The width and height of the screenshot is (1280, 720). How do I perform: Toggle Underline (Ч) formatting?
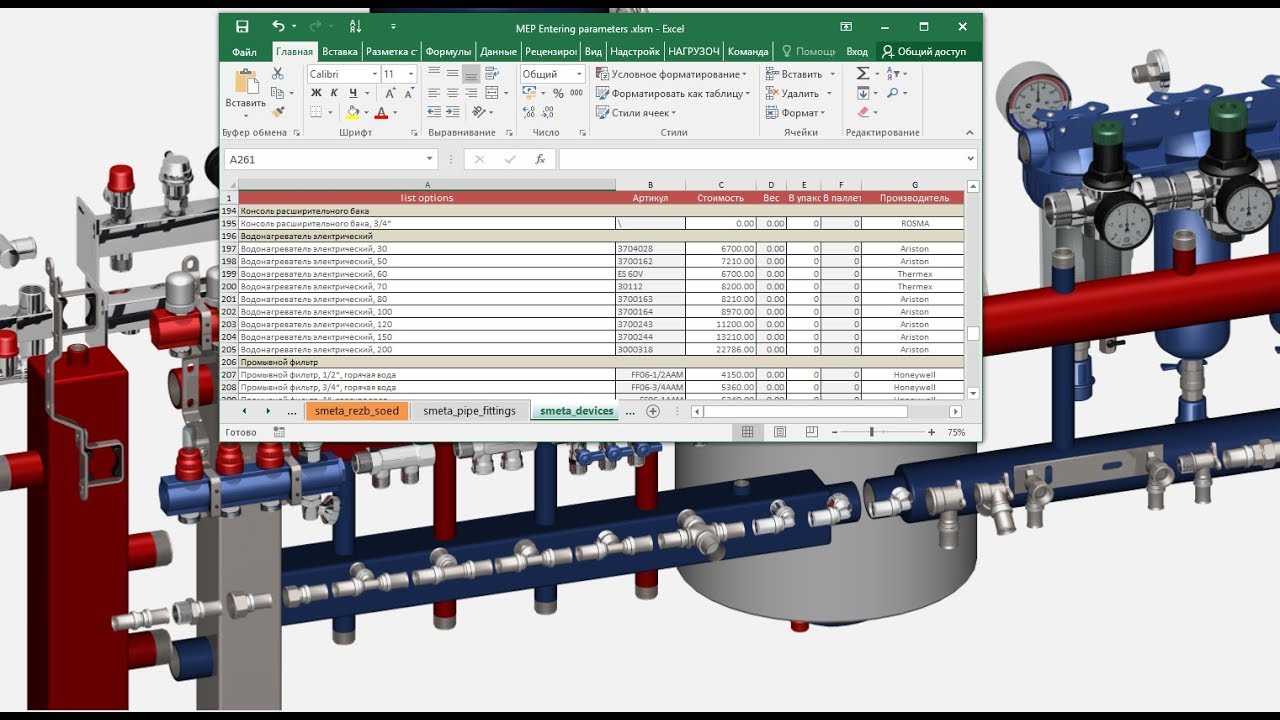352,93
